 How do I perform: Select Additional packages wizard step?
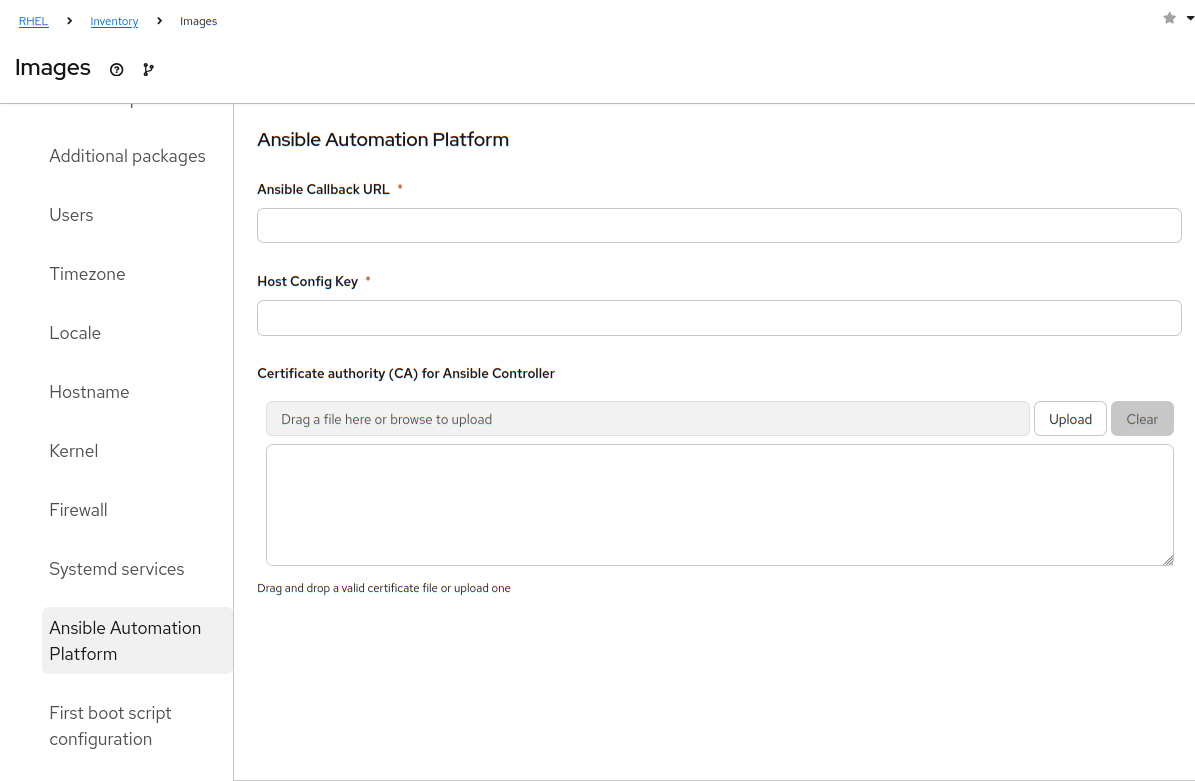(127, 156)
